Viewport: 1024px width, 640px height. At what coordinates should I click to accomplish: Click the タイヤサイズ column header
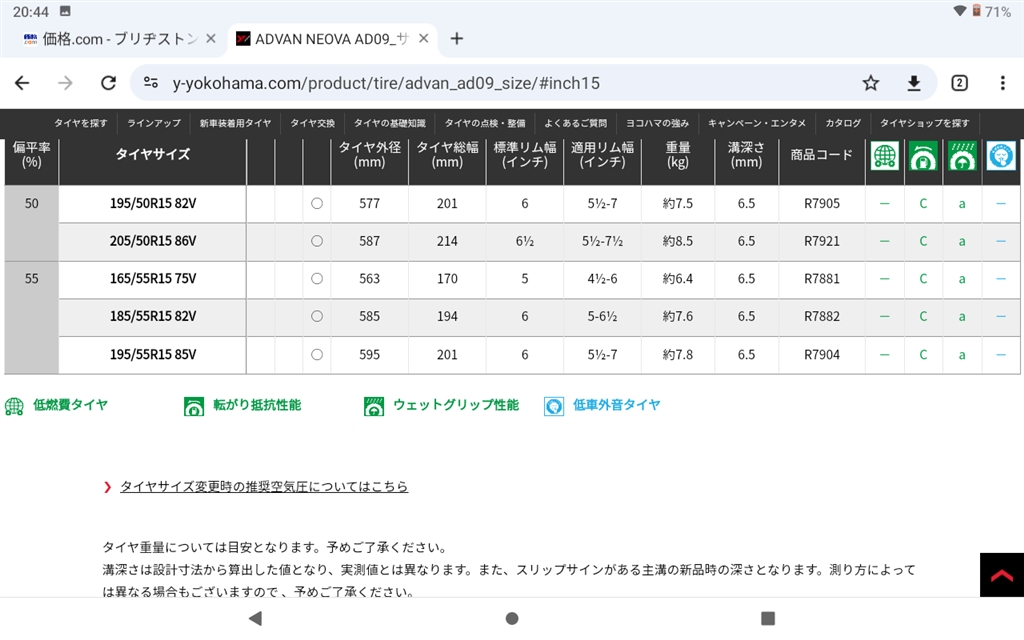tap(153, 154)
